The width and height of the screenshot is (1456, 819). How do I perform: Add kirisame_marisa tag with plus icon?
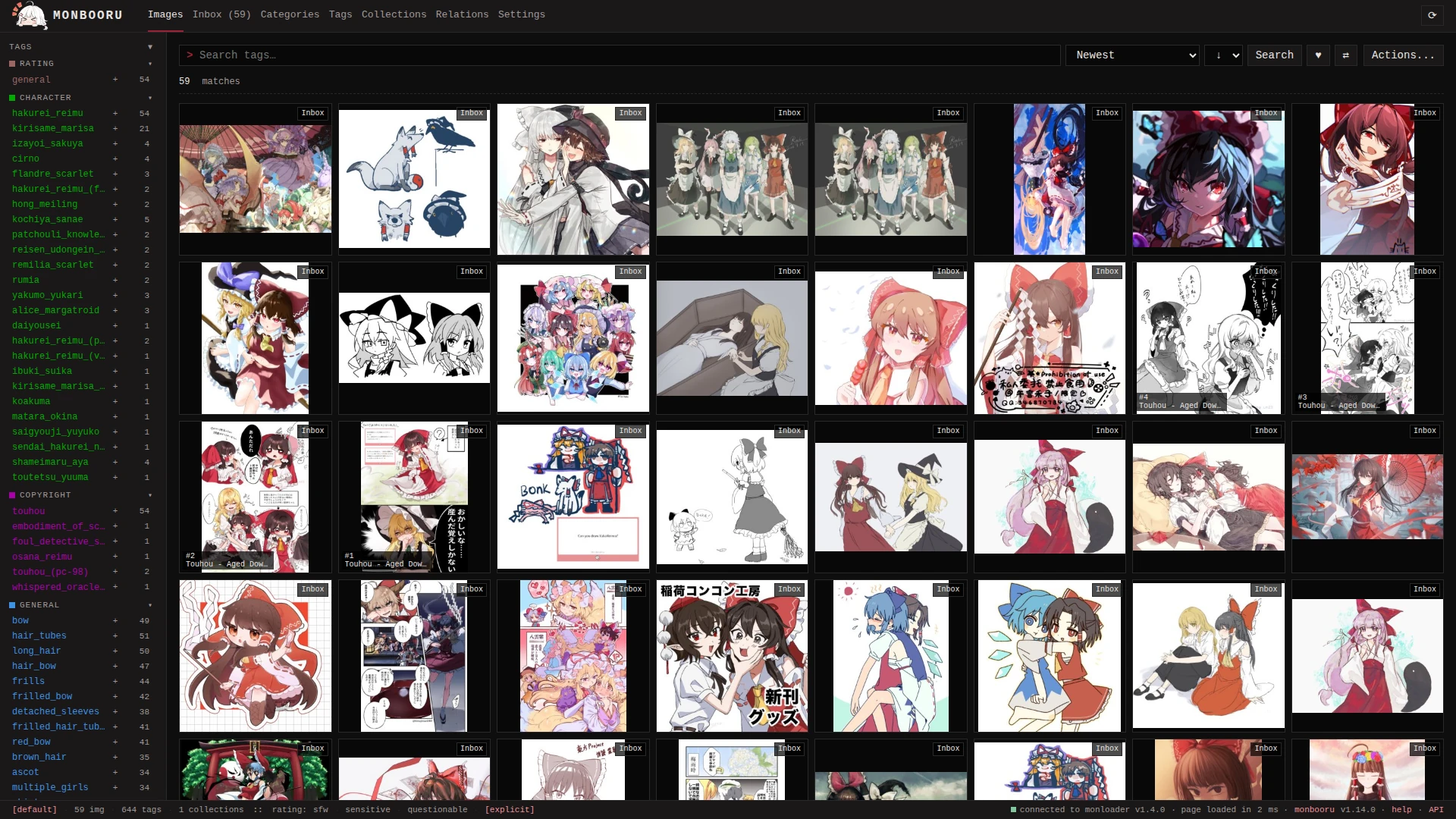pos(115,128)
